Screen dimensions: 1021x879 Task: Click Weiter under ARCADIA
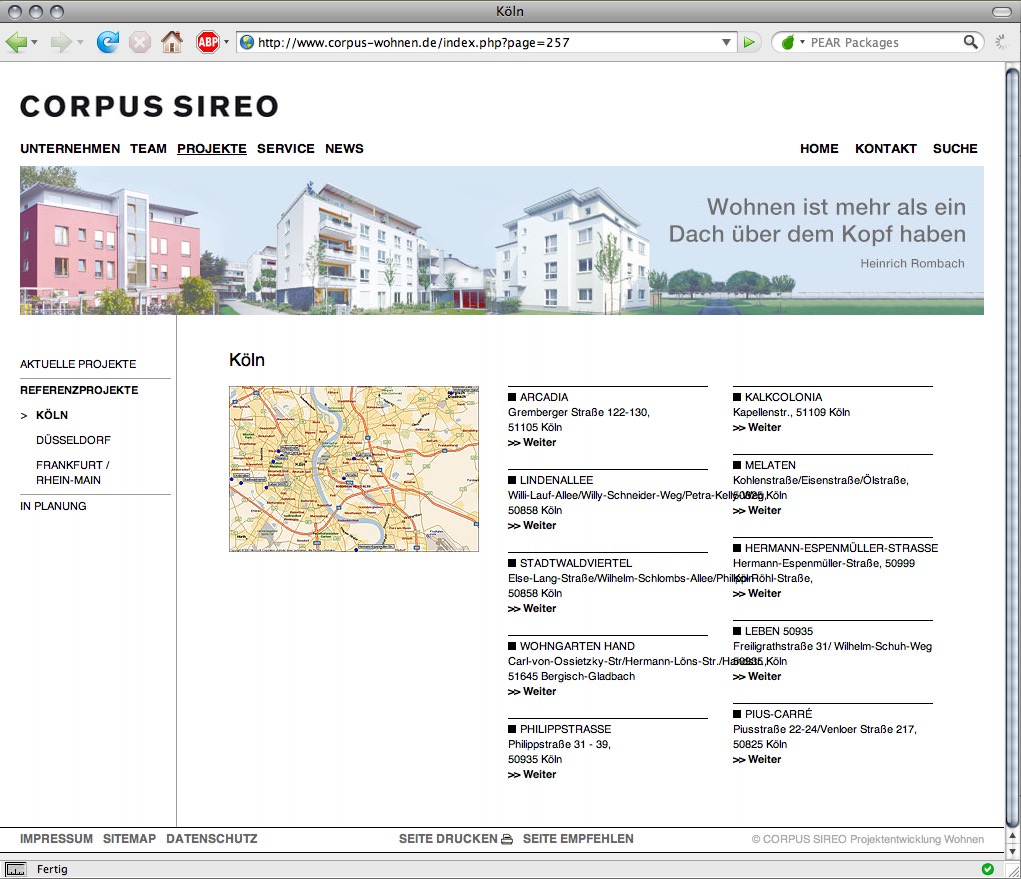click(532, 443)
